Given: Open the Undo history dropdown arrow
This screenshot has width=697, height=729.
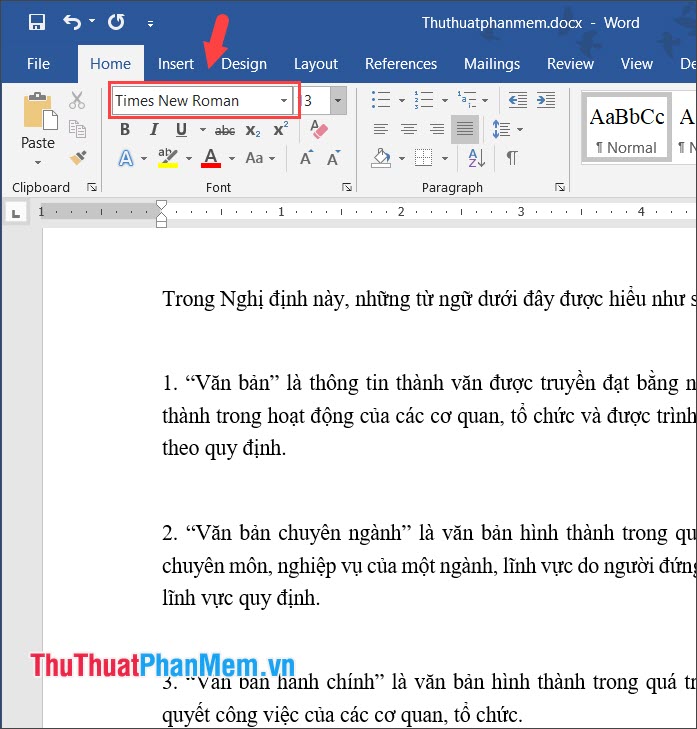Looking at the screenshot, I should click(92, 21).
